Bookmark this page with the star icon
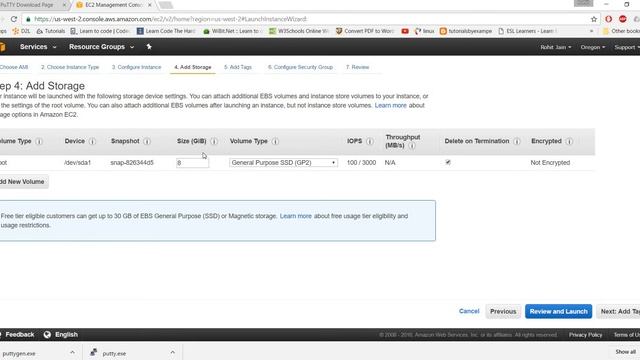Screen dimensions: 640x360 (594, 19)
